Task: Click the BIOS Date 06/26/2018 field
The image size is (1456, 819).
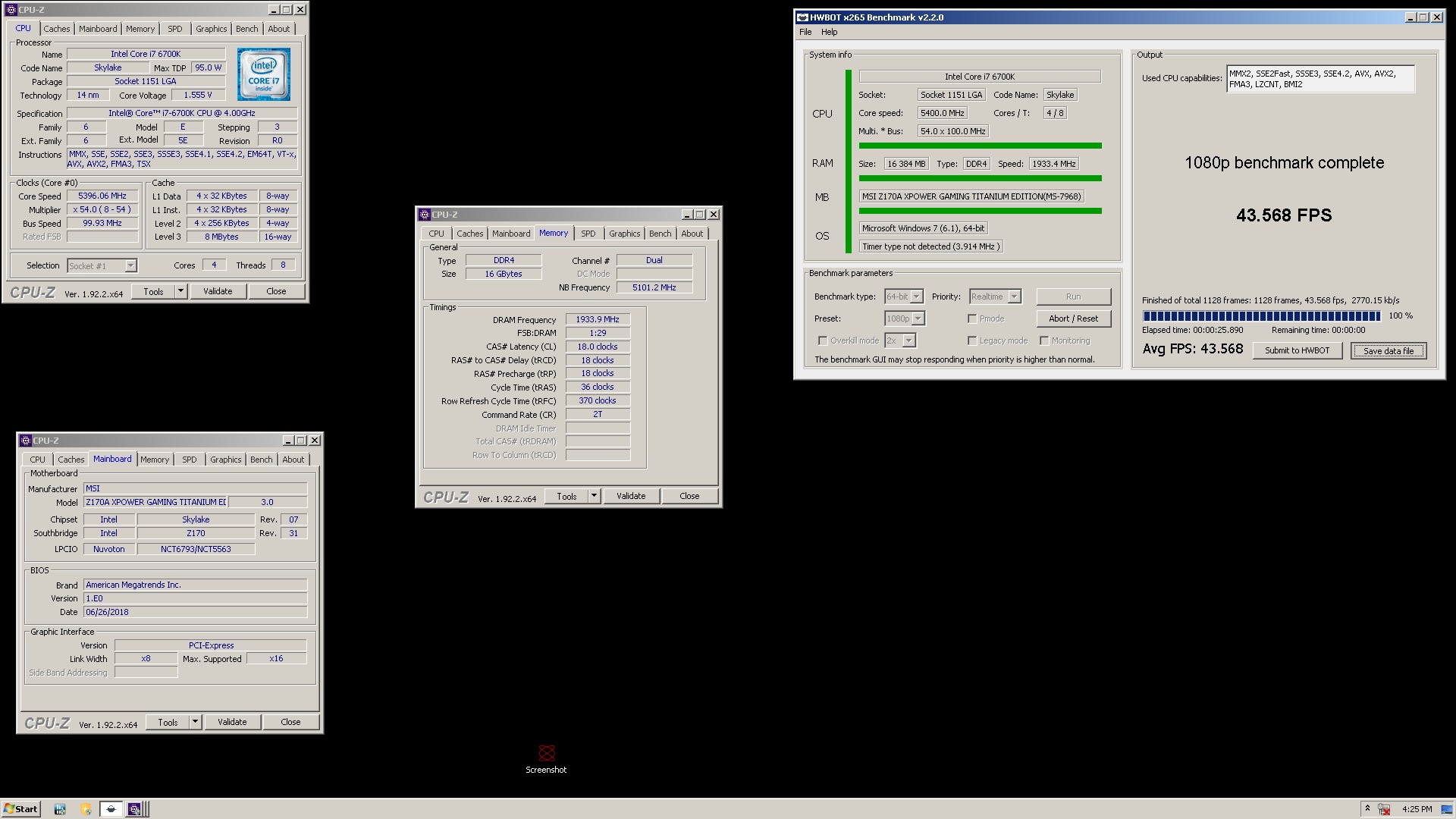Action: click(x=196, y=612)
